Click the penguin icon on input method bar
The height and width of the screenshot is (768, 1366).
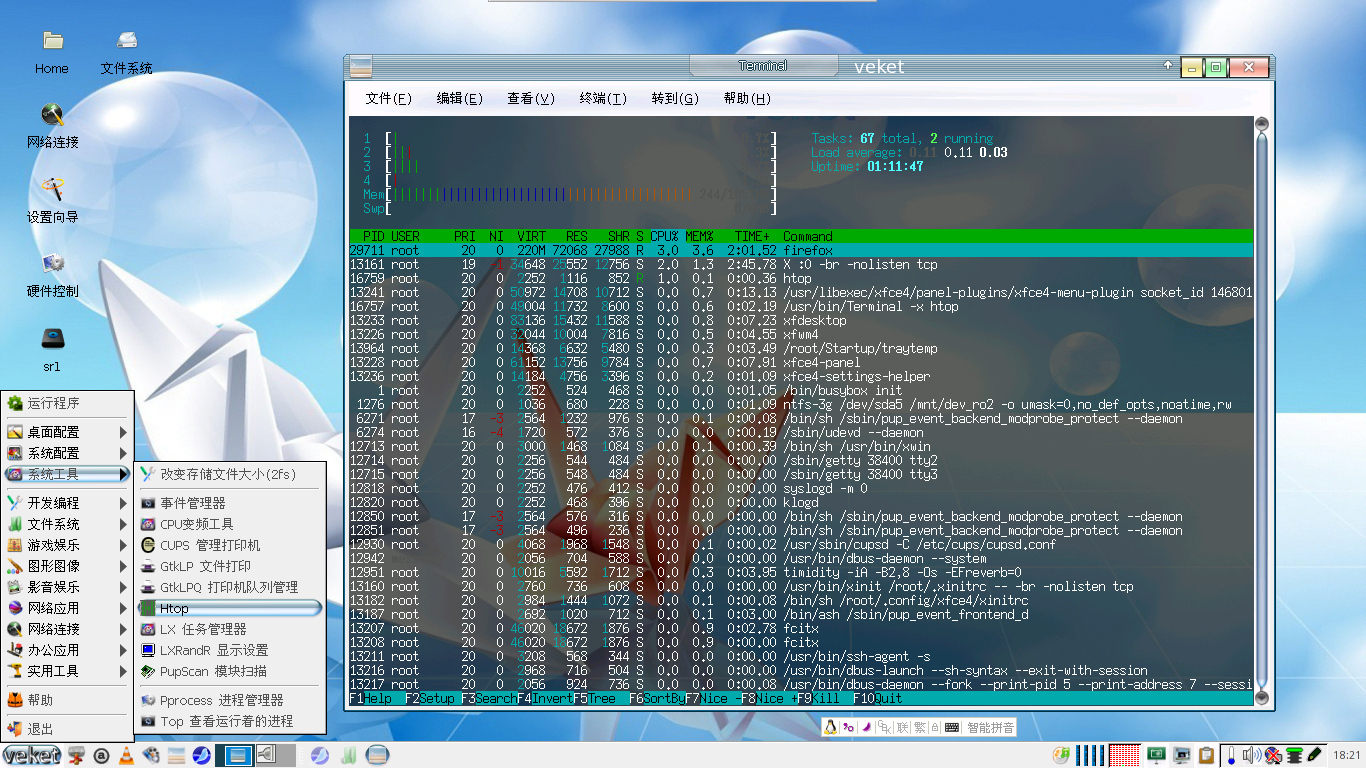830,727
